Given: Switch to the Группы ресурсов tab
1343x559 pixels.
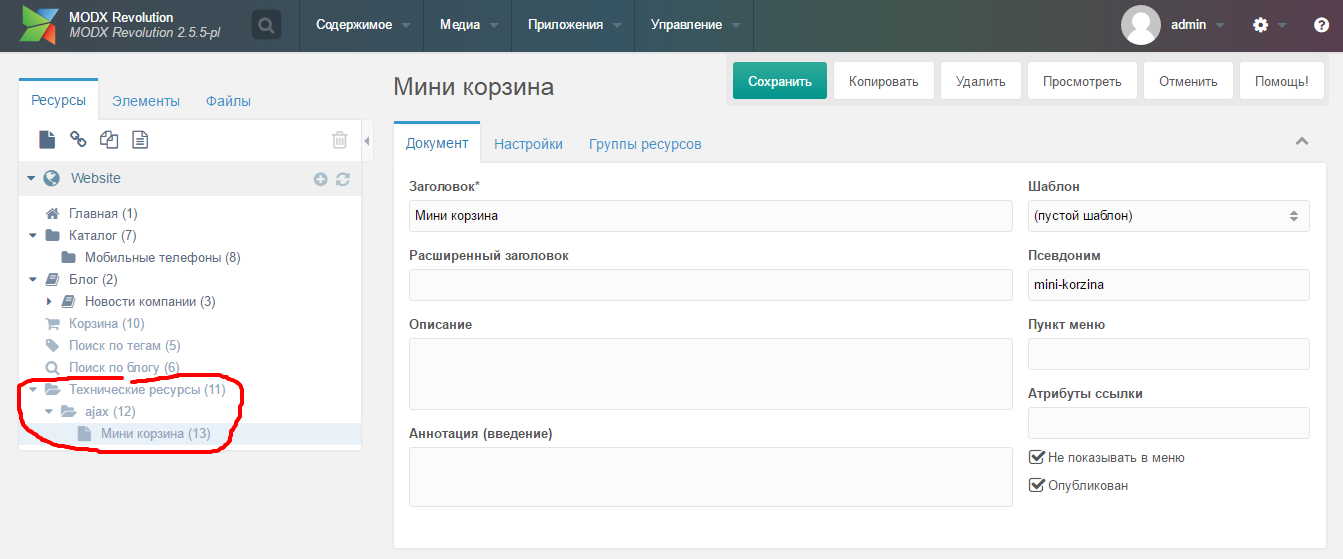Looking at the screenshot, I should click(645, 144).
